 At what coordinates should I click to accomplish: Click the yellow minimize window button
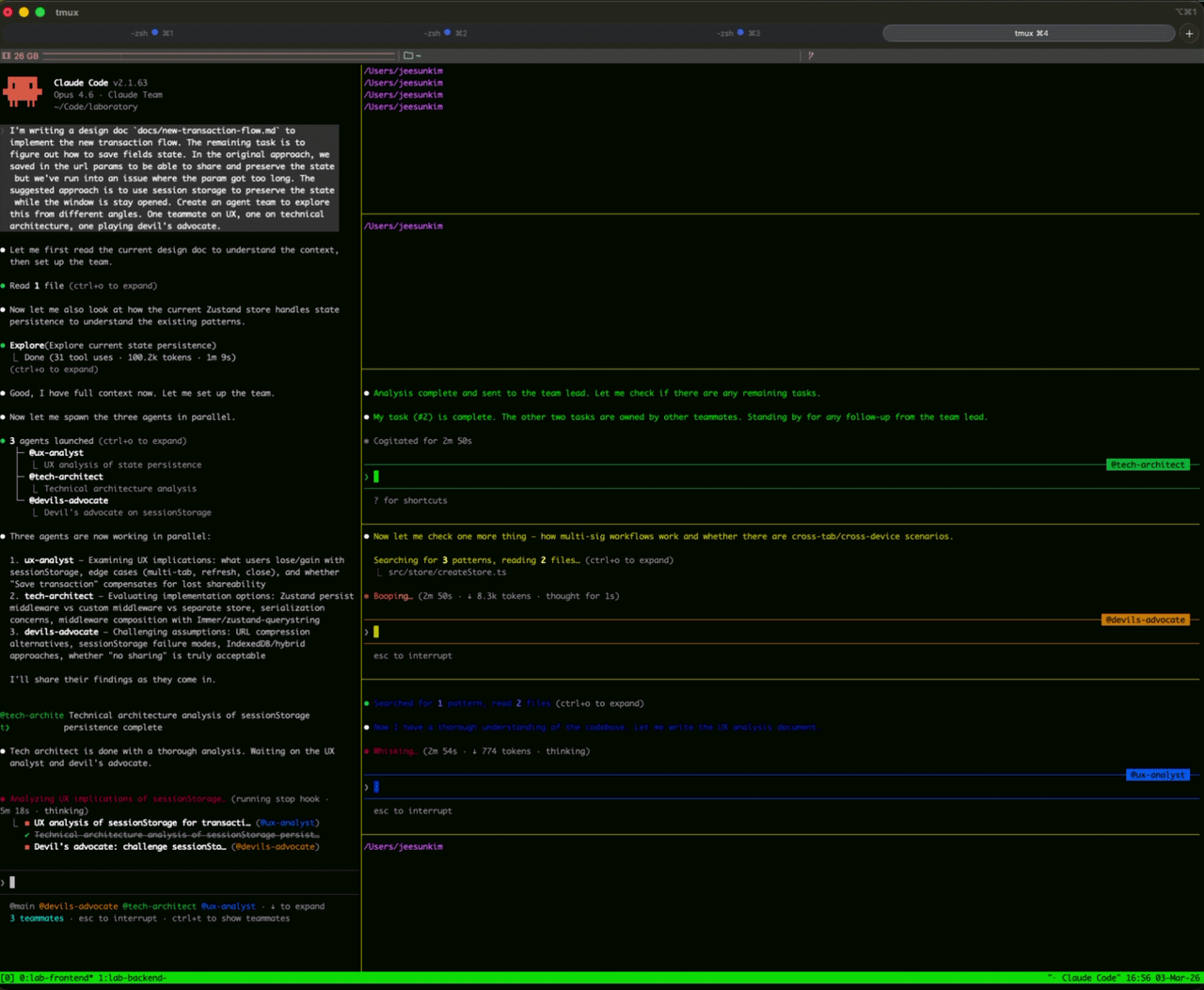pyautogui.click(x=24, y=12)
